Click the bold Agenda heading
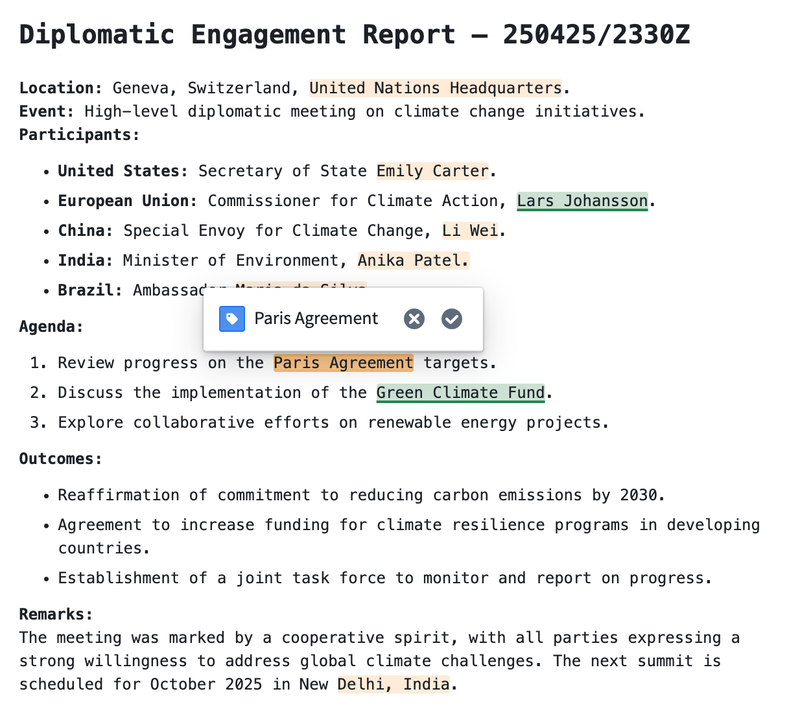Screen dimensions: 800x709 (x=51, y=326)
